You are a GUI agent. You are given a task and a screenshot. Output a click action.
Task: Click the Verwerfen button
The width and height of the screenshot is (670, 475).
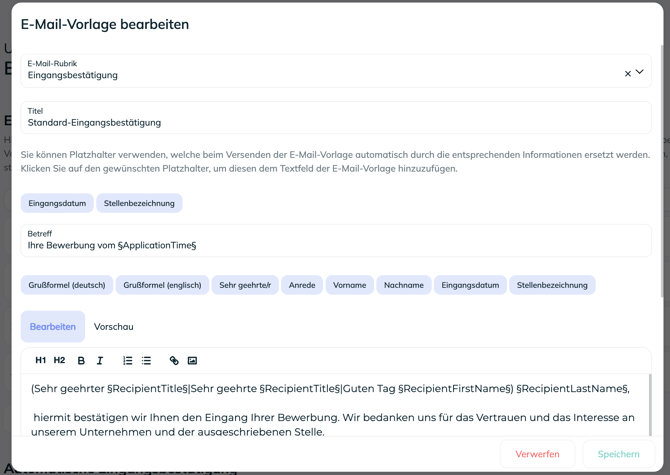pos(537,454)
